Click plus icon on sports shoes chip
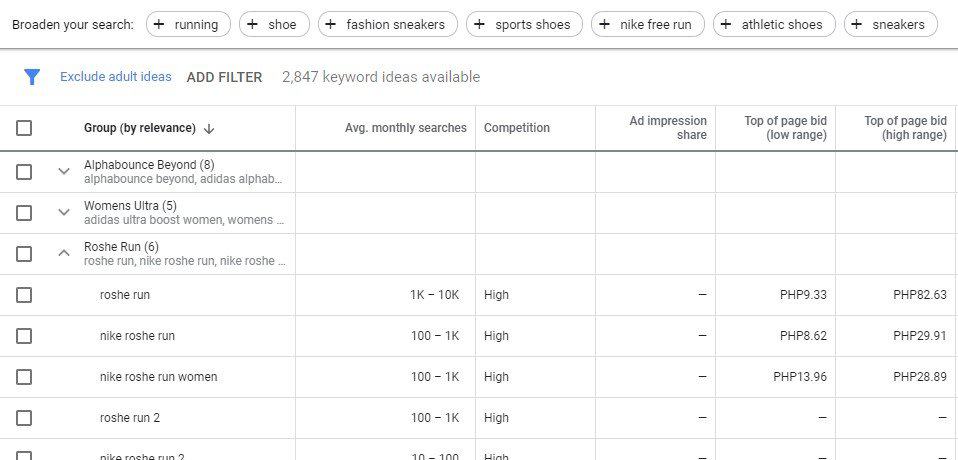958x460 pixels. tap(480, 24)
